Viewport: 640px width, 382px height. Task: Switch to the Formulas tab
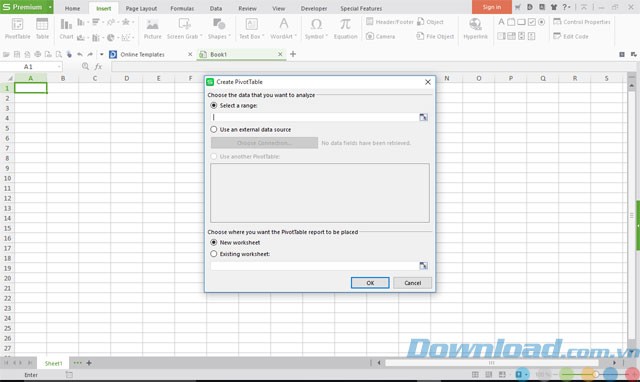pyautogui.click(x=182, y=8)
